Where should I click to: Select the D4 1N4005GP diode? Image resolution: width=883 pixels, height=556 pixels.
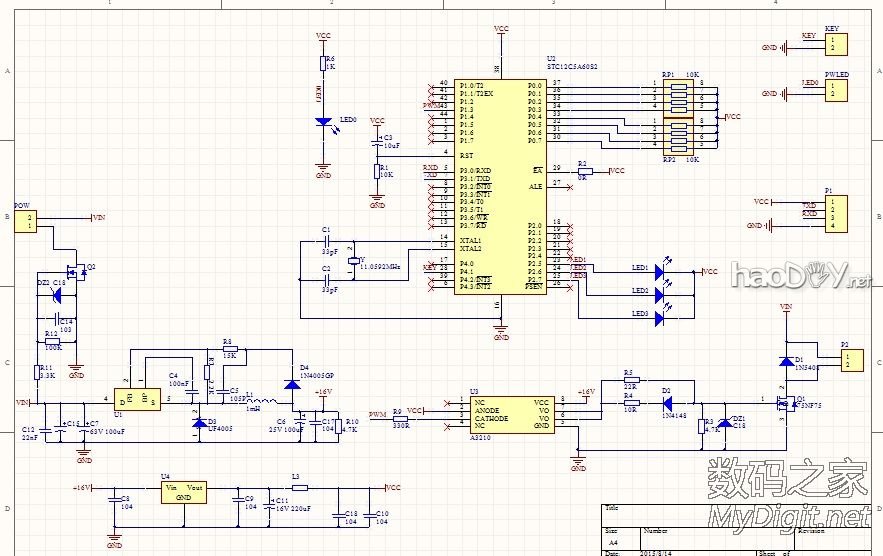tap(292, 382)
